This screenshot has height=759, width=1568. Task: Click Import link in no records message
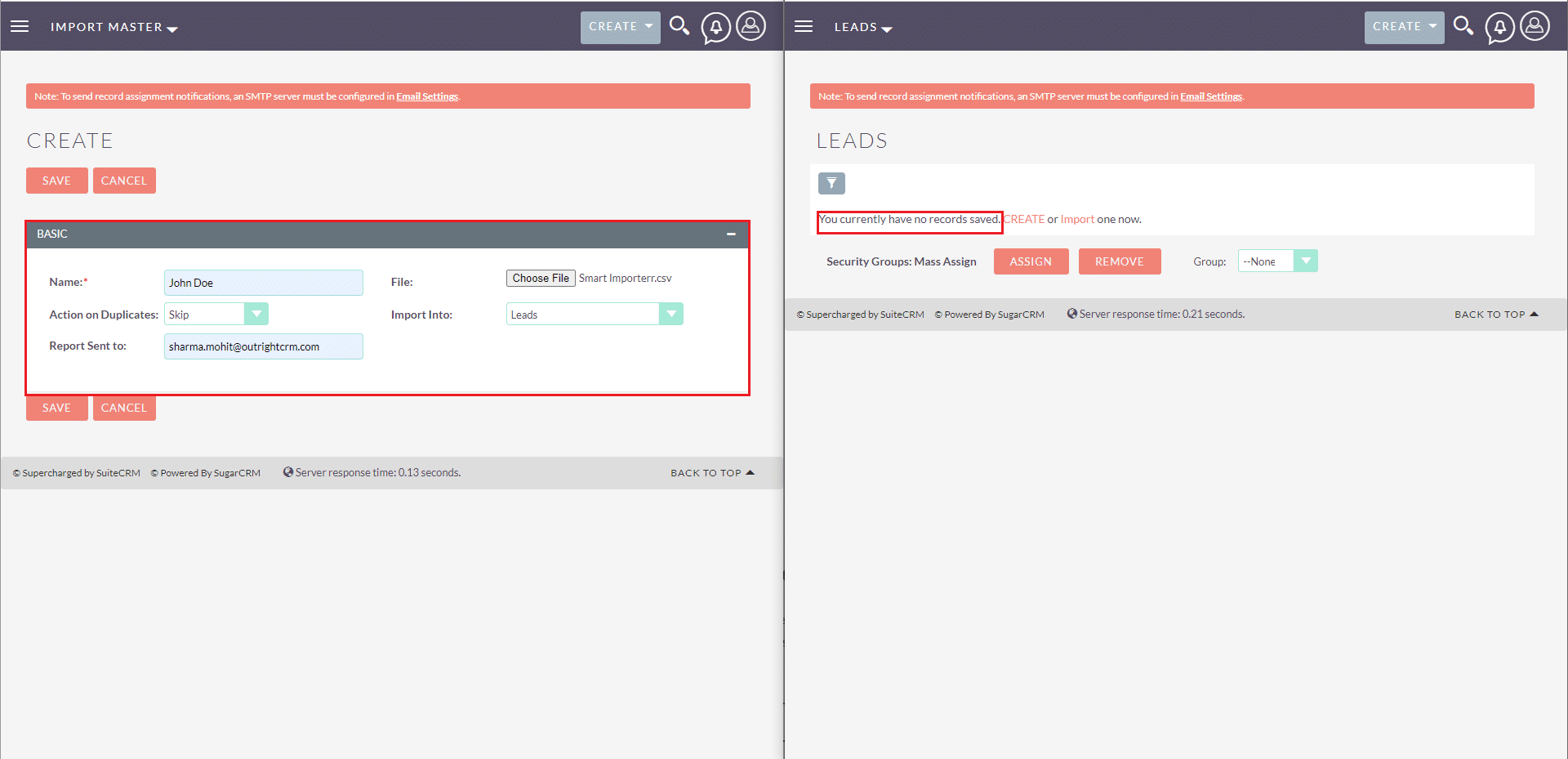point(1077,219)
